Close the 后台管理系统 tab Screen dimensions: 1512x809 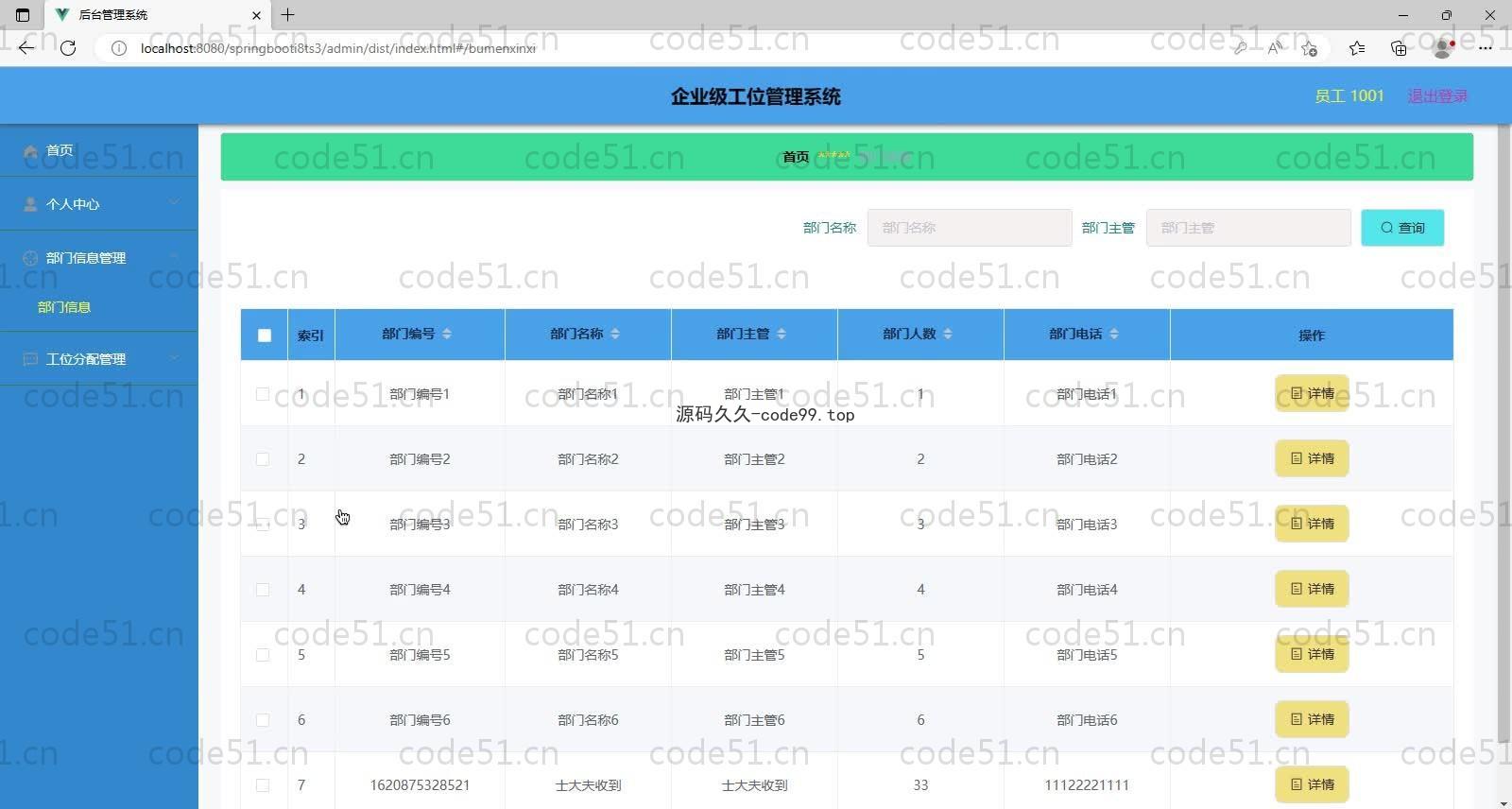coord(256,15)
